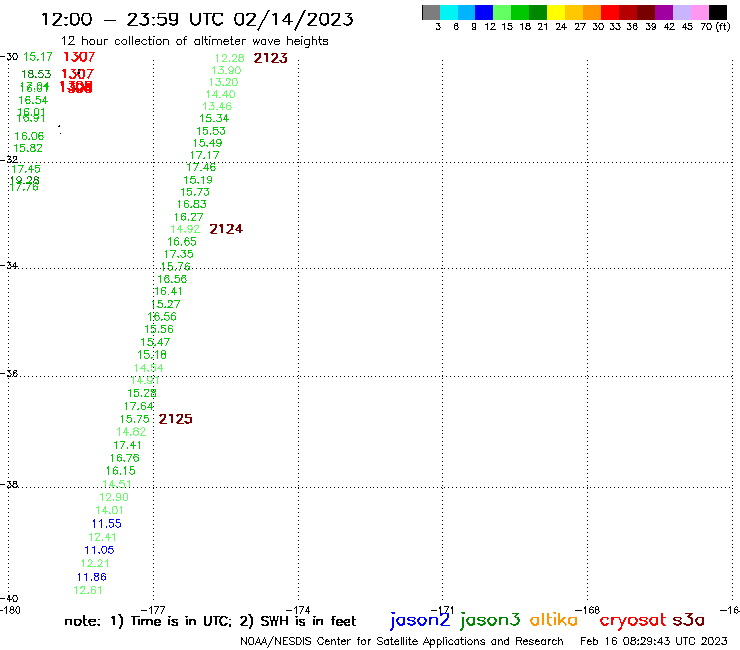This screenshot has height=650, width=740.
Task: Click the gray legend color swatch
Action: (x=431, y=12)
